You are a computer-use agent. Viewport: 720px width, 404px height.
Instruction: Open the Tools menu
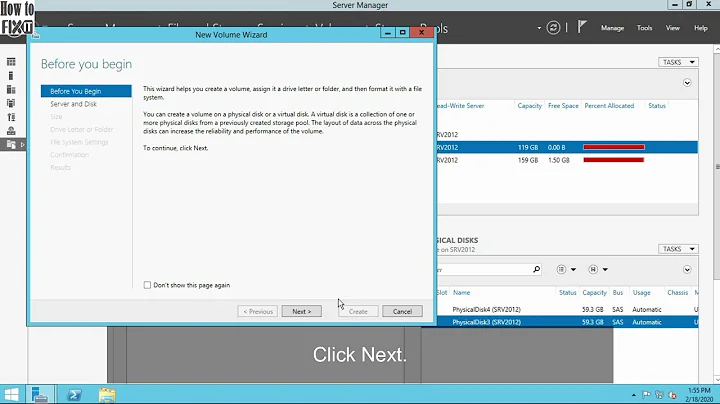(x=644, y=28)
